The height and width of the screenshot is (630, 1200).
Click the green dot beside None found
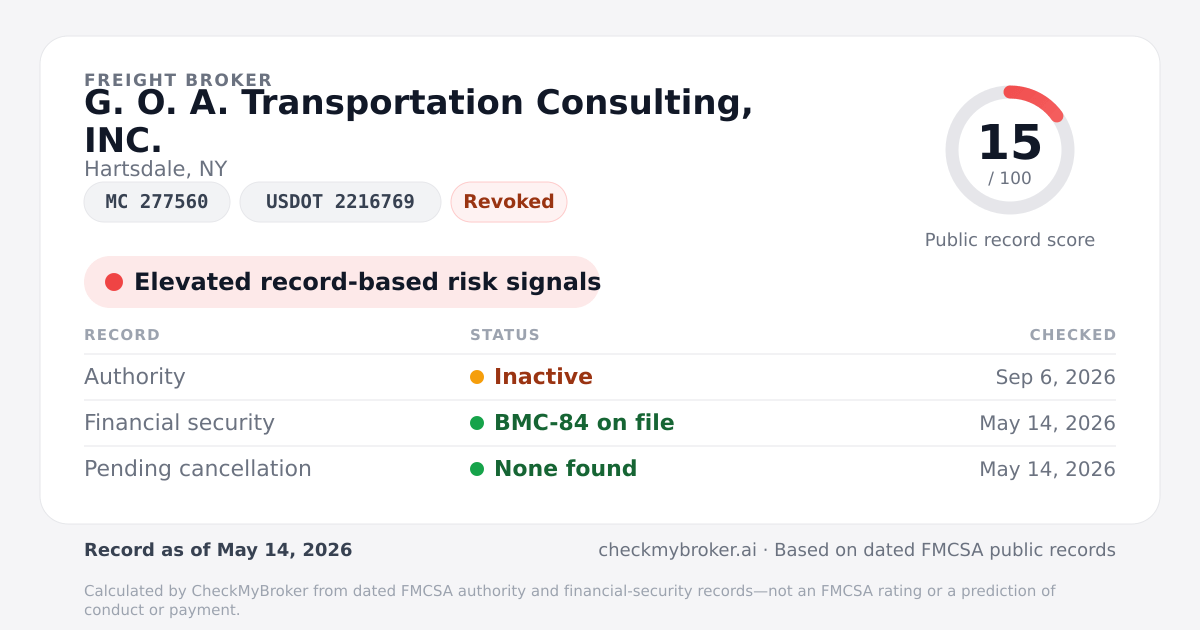477,469
